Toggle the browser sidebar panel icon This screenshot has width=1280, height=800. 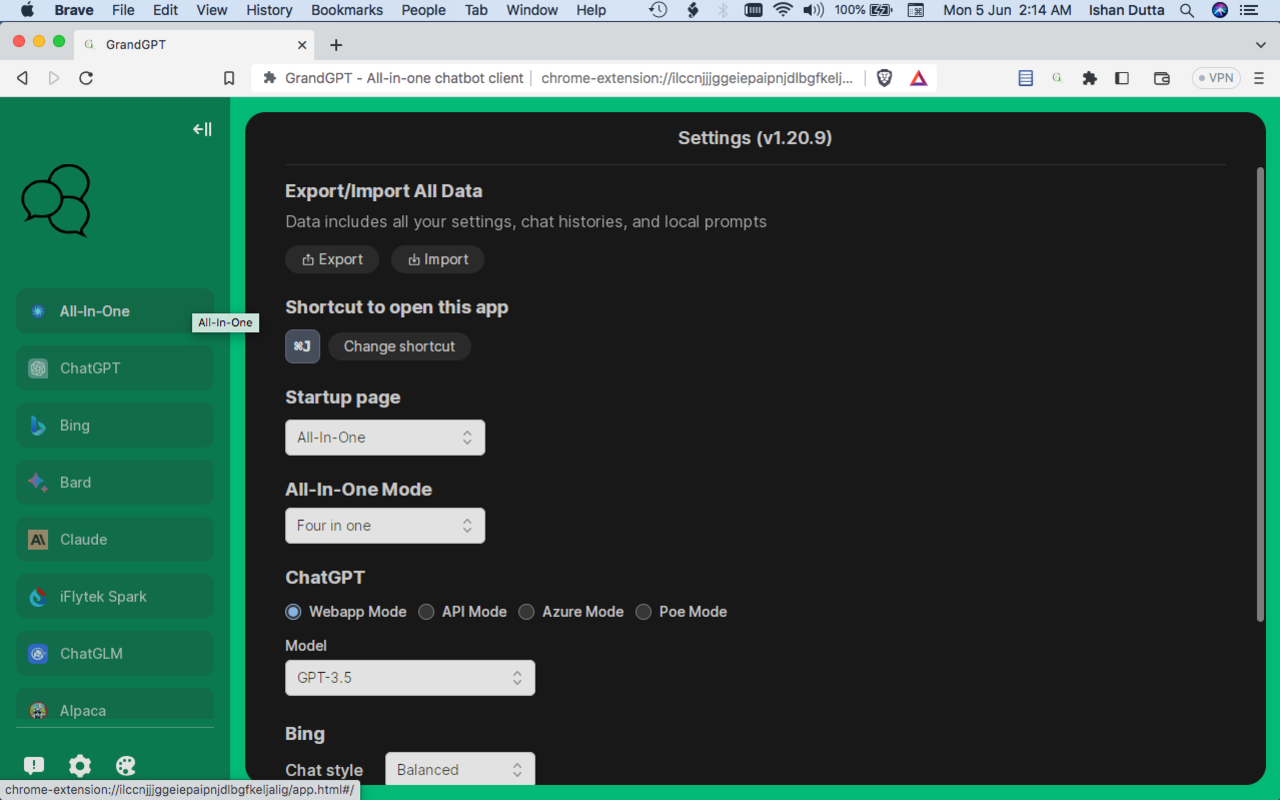pyautogui.click(x=1122, y=78)
